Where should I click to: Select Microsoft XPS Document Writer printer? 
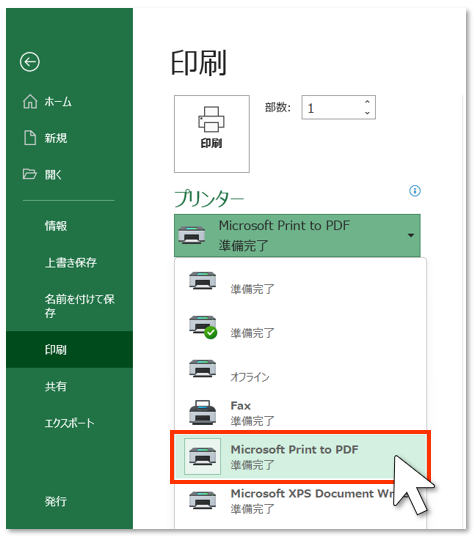pyautogui.click(x=301, y=501)
